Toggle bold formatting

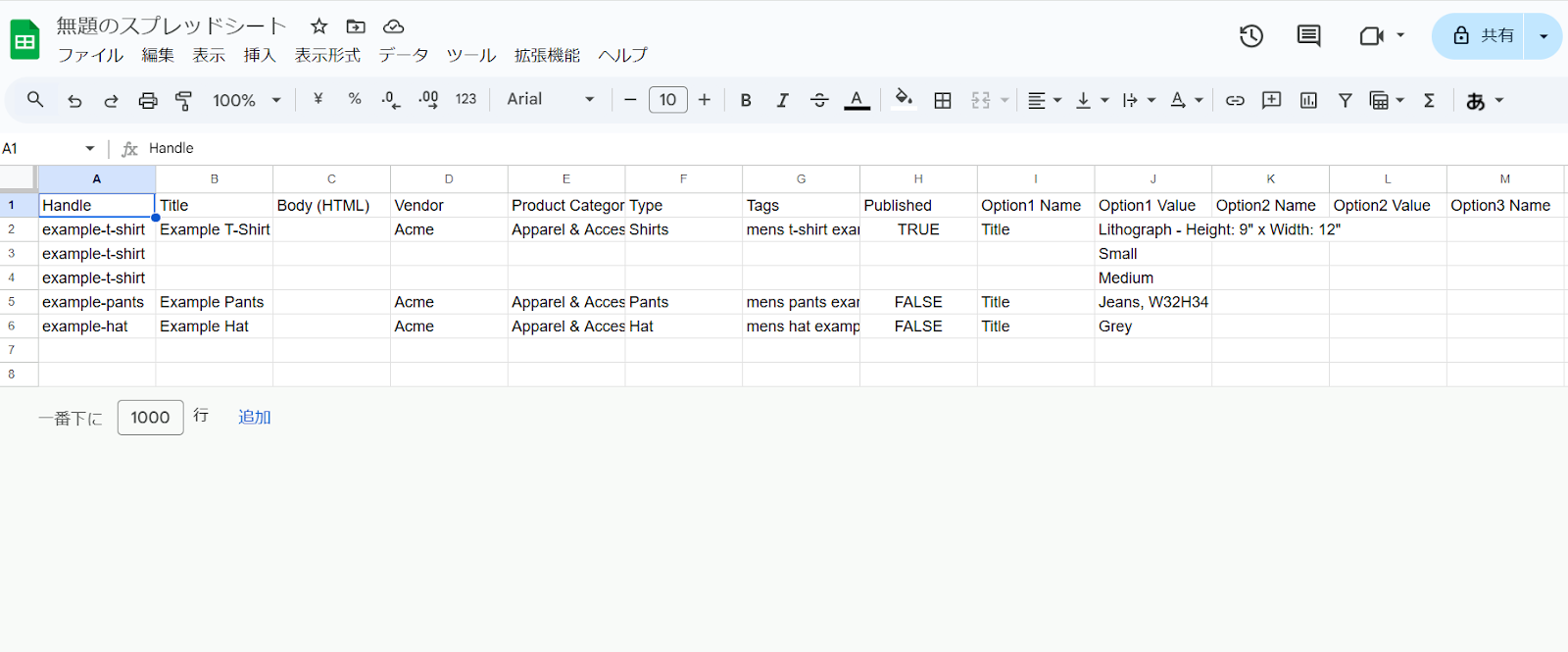point(746,100)
